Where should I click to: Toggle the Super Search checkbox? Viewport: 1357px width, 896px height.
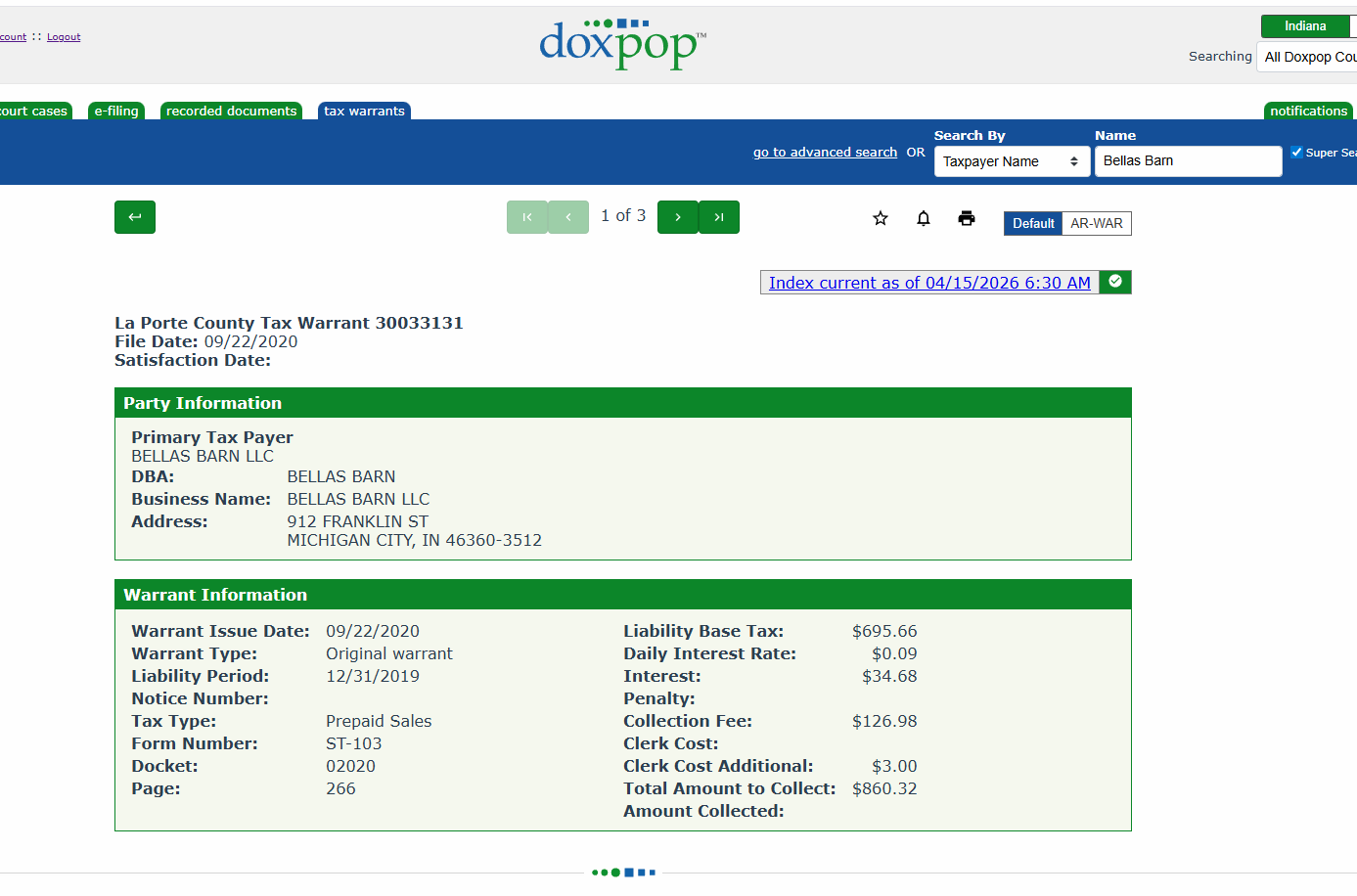(1296, 152)
